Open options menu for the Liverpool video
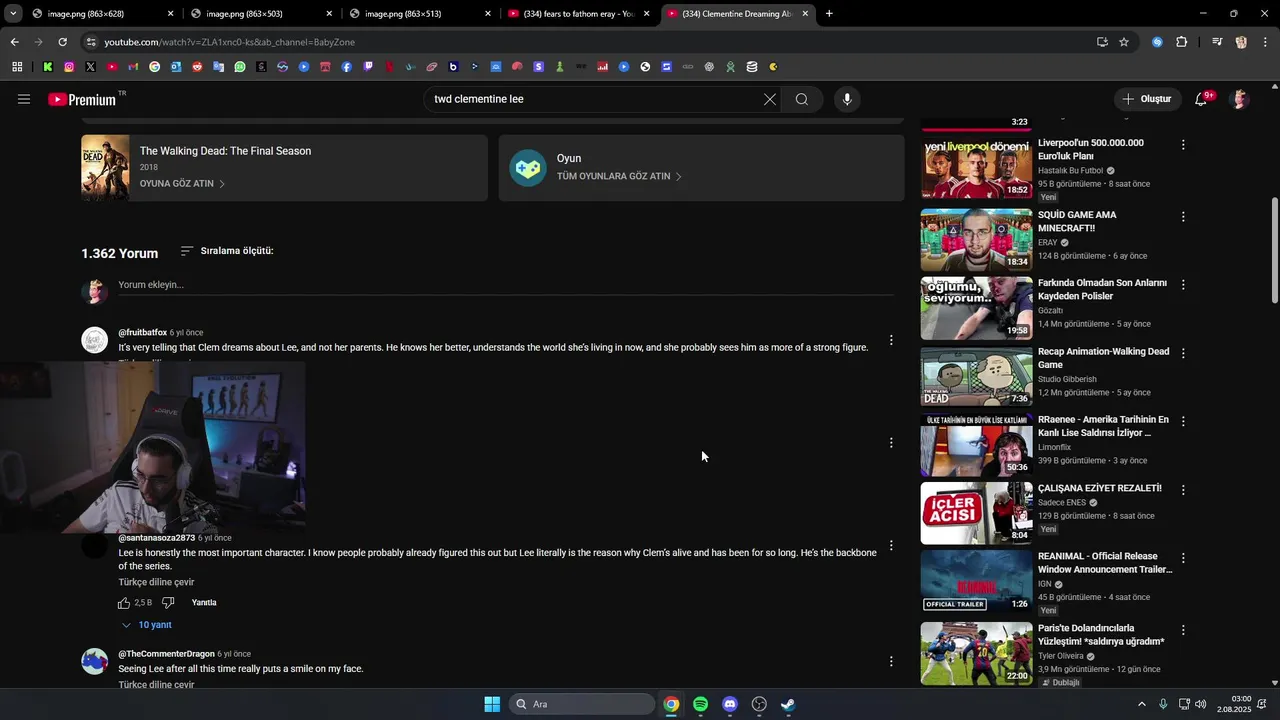This screenshot has height=720, width=1280. point(1183,145)
